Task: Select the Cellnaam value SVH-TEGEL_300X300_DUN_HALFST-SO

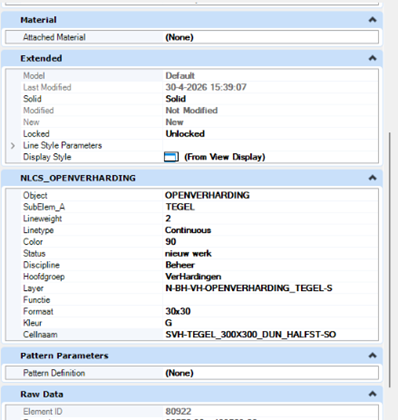Action: (251, 335)
